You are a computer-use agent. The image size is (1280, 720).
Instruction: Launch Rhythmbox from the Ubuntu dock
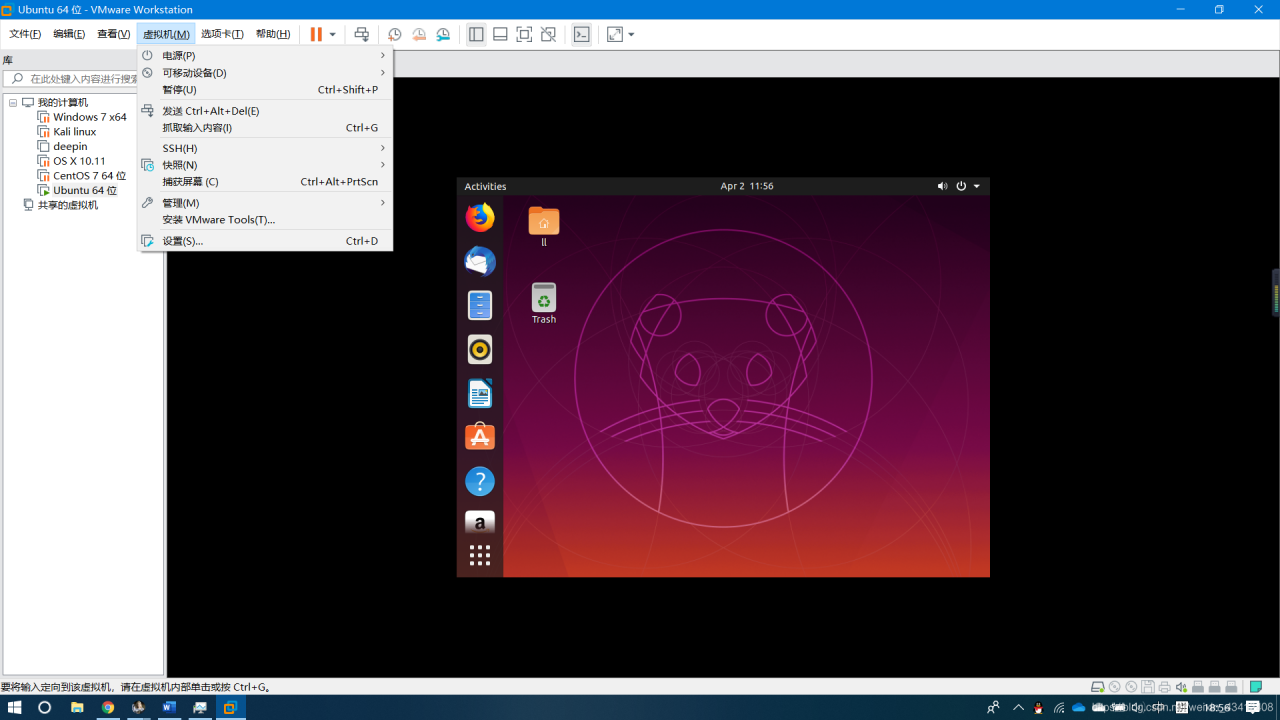point(480,349)
